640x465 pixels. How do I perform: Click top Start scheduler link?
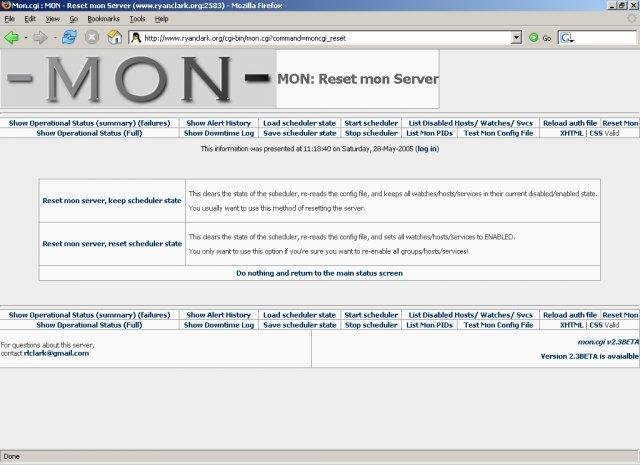pyautogui.click(x=371, y=123)
